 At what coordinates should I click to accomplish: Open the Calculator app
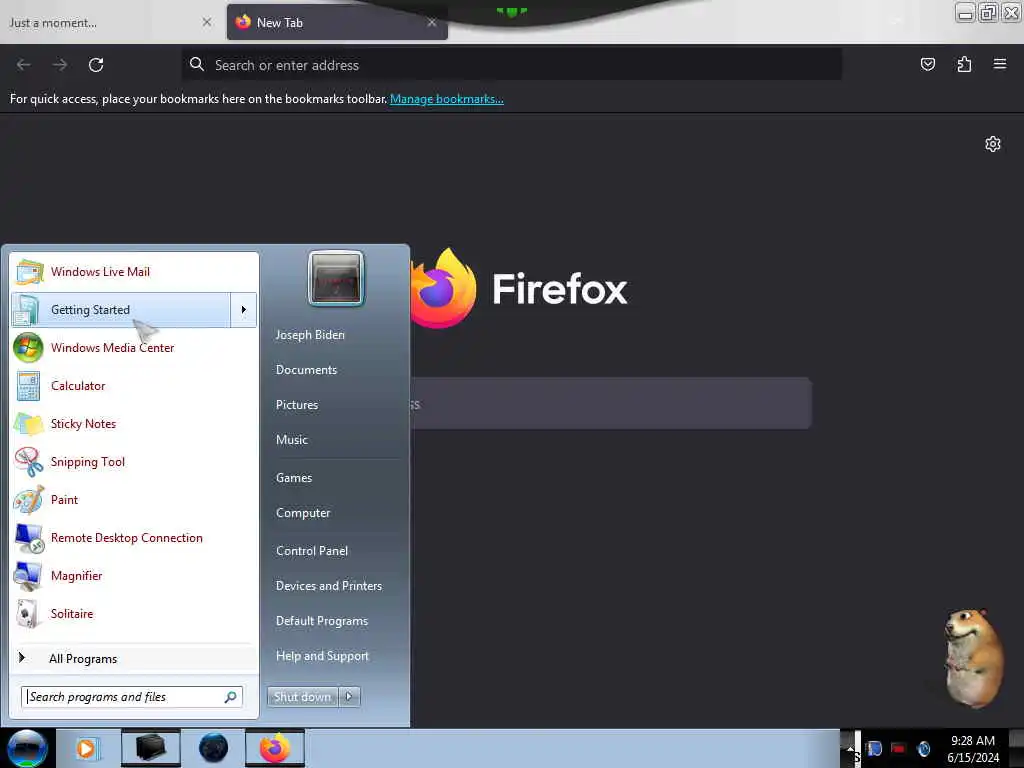coord(134,385)
